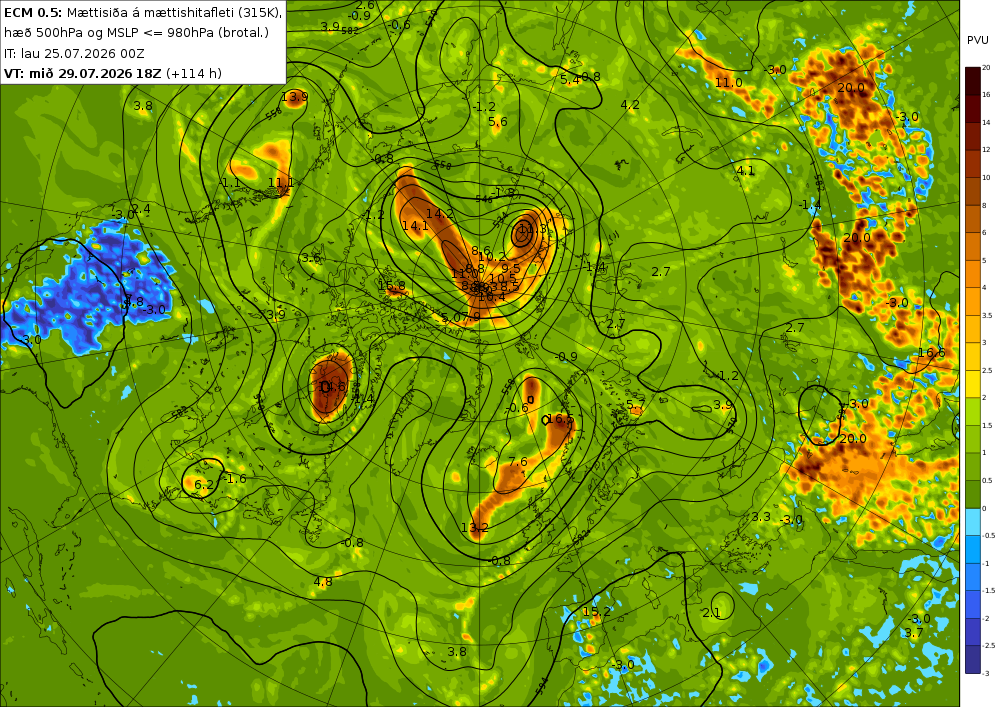Click the "2.4" value on the map
Image resolution: width=1000 pixels, height=707 pixels.
point(142,209)
